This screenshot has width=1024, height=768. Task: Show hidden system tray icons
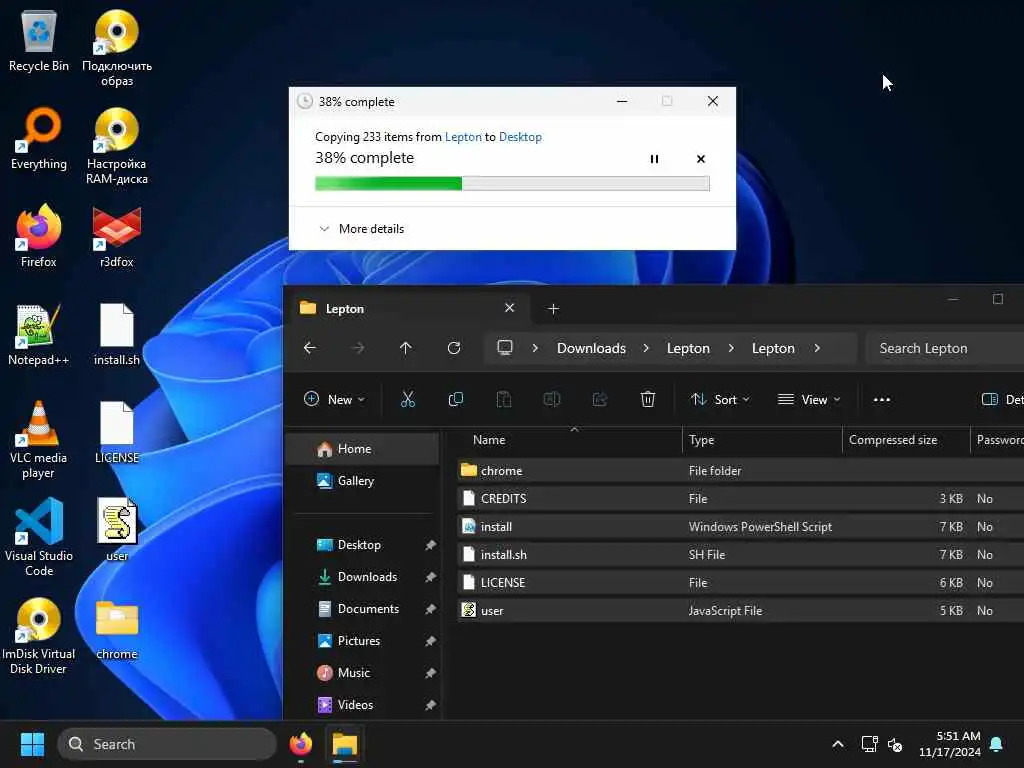point(838,744)
